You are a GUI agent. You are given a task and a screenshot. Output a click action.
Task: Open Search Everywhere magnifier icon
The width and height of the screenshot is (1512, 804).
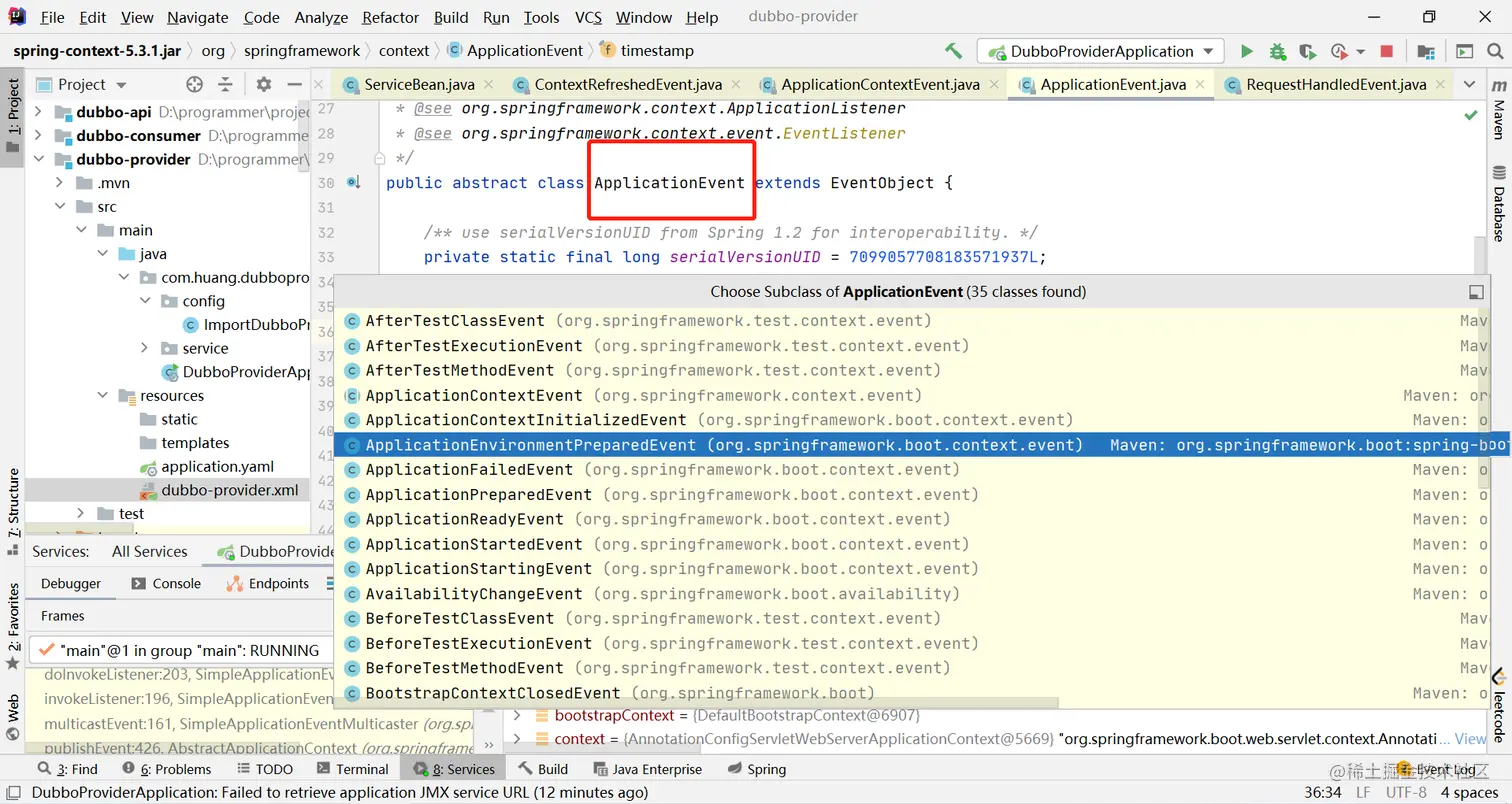1494,51
